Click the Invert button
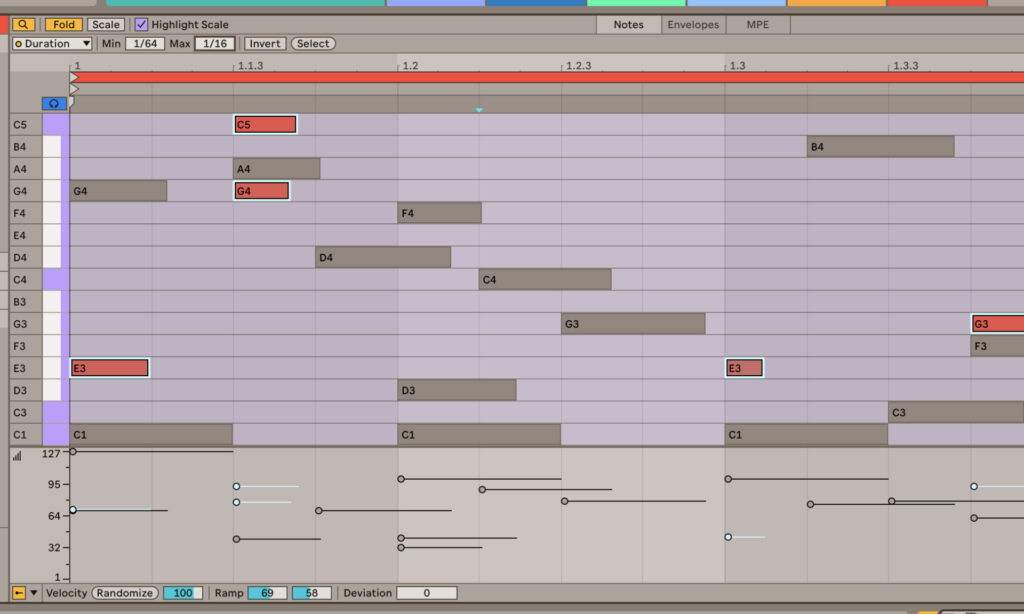The image size is (1024, 614). pos(264,44)
